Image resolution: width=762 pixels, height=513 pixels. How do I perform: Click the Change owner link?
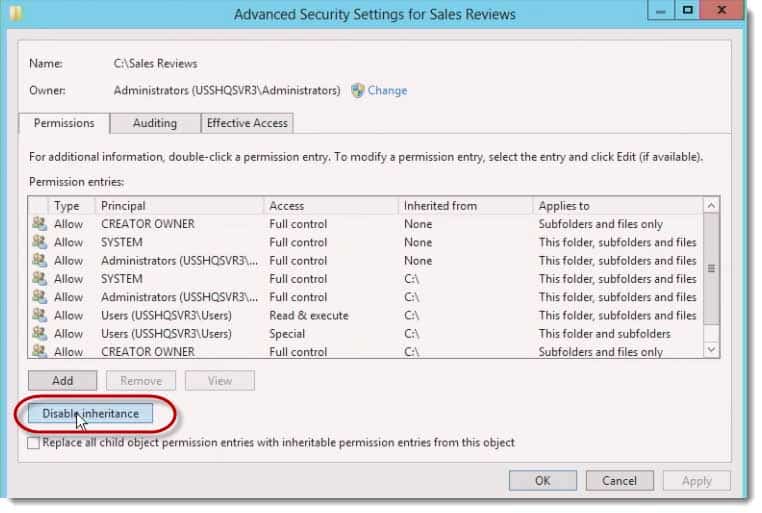(387, 90)
